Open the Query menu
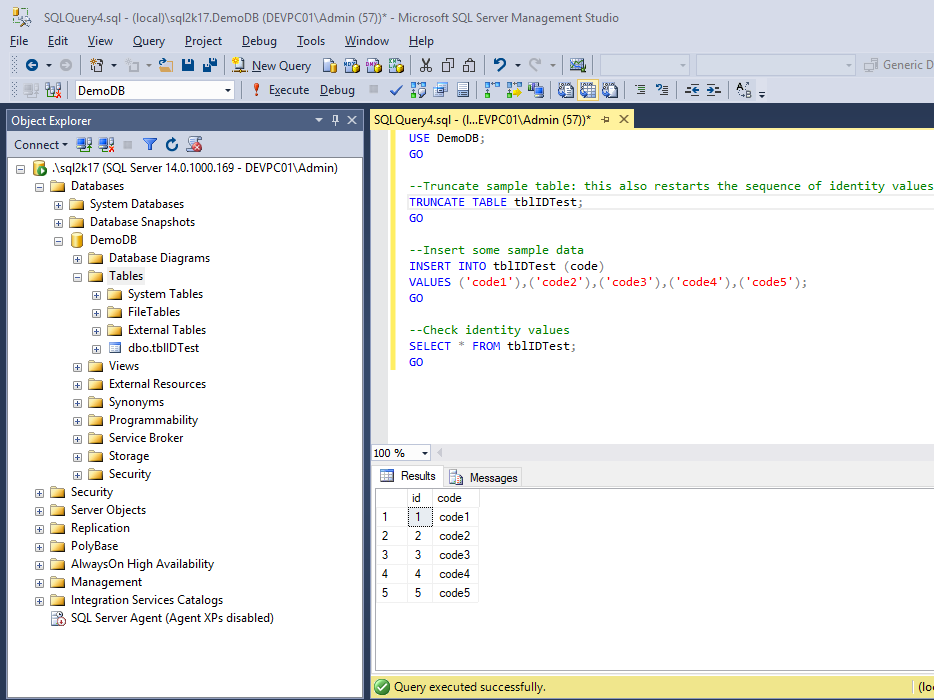The height and width of the screenshot is (700, 934). pos(148,41)
